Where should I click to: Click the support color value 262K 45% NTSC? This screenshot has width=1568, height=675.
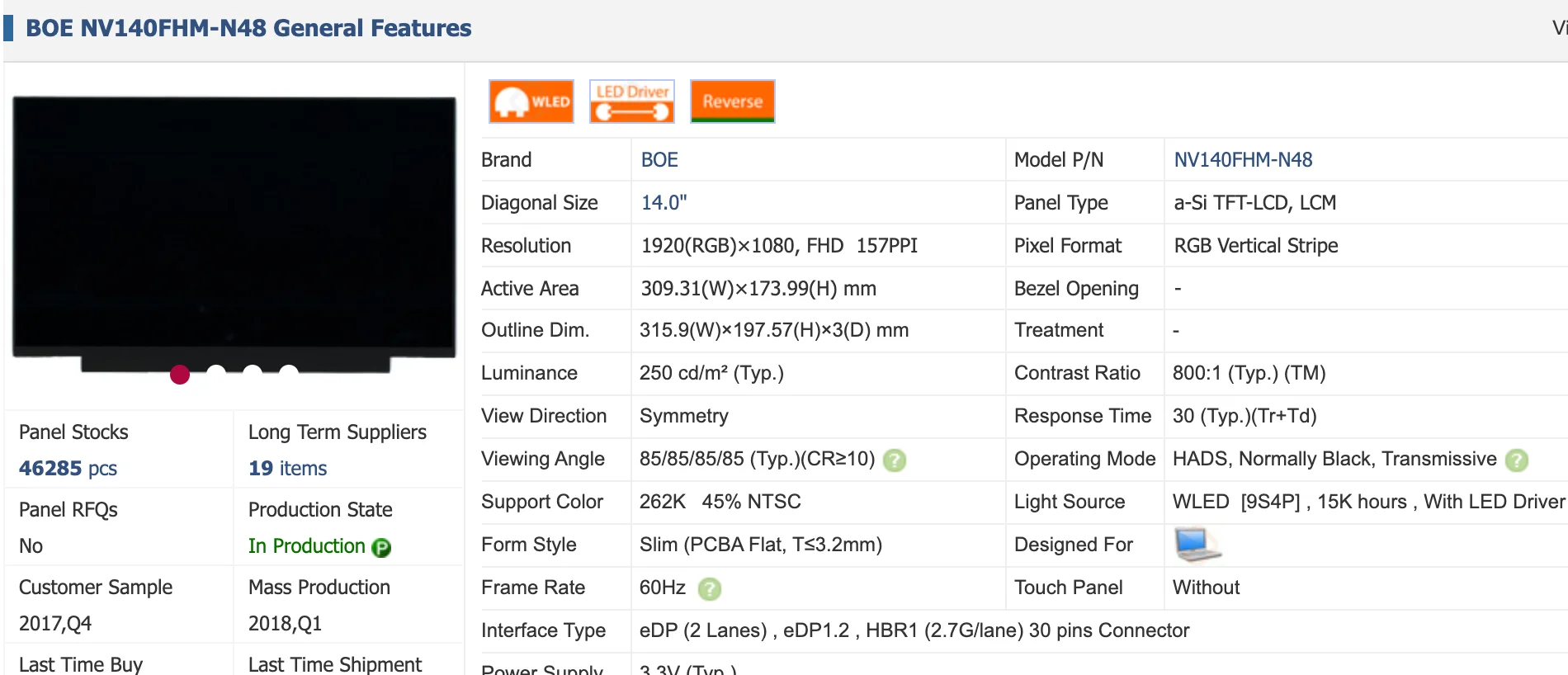[720, 502]
